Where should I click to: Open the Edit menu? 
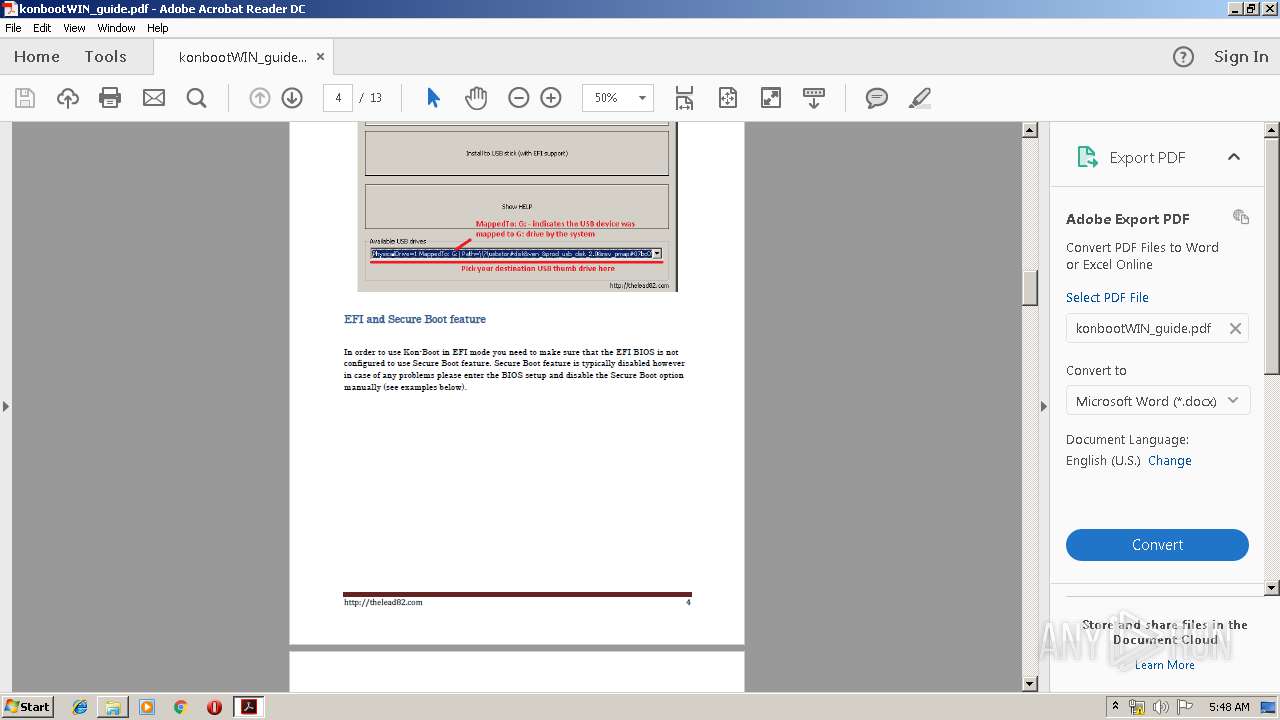click(42, 28)
